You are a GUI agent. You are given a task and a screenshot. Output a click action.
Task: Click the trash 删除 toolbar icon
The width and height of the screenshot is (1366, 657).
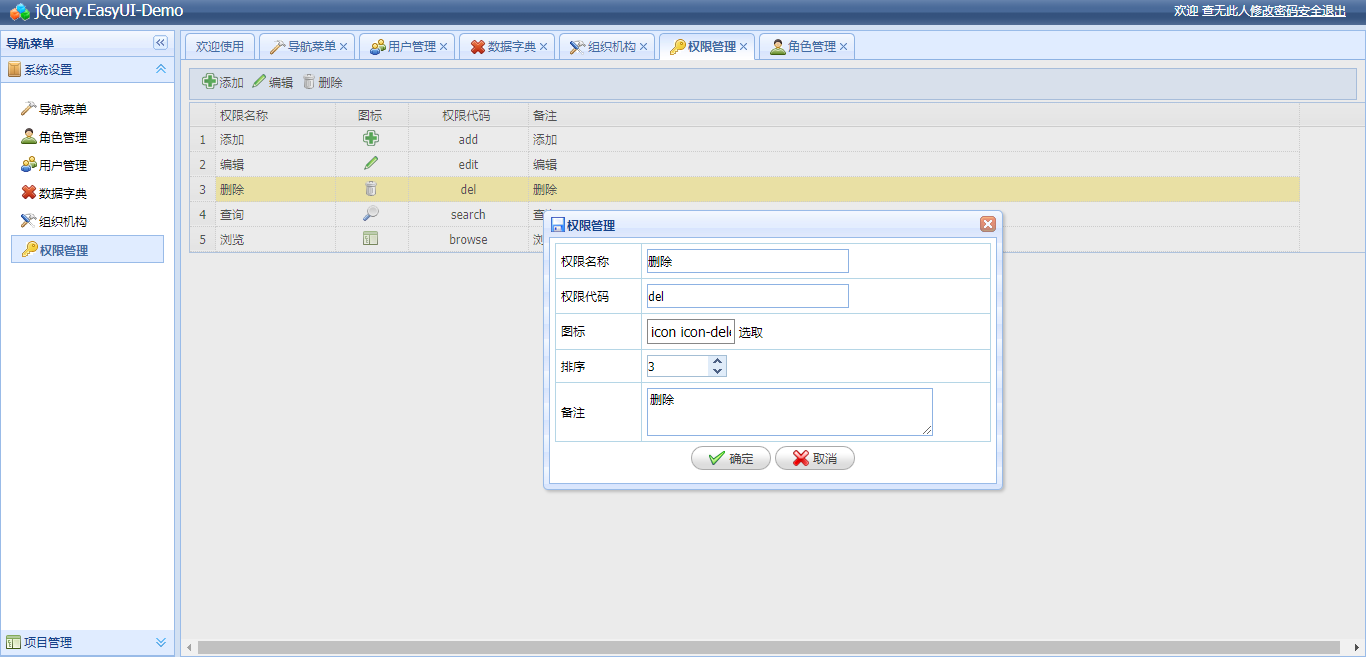[x=309, y=82]
